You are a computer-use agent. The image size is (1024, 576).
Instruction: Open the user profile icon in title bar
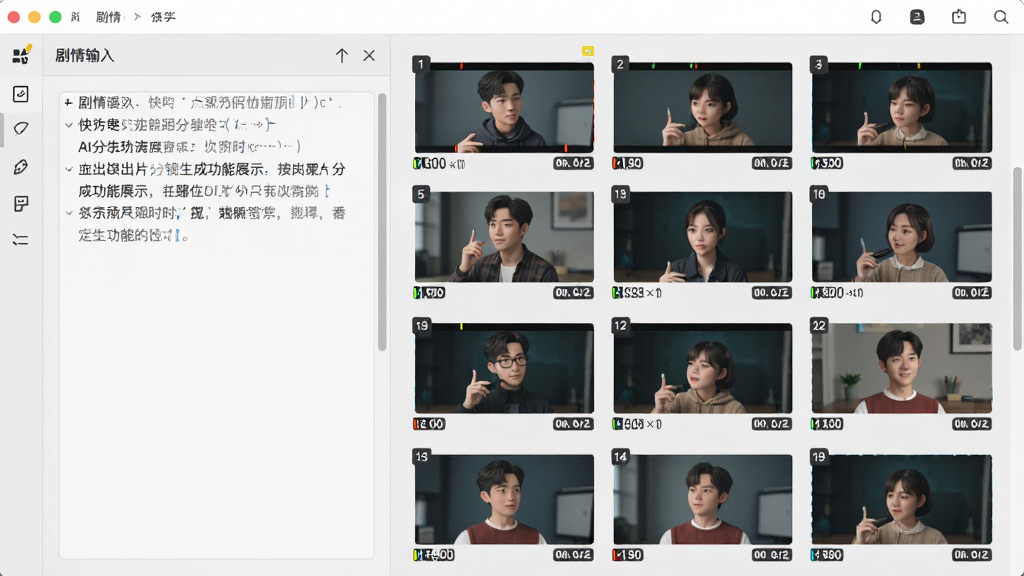point(917,17)
